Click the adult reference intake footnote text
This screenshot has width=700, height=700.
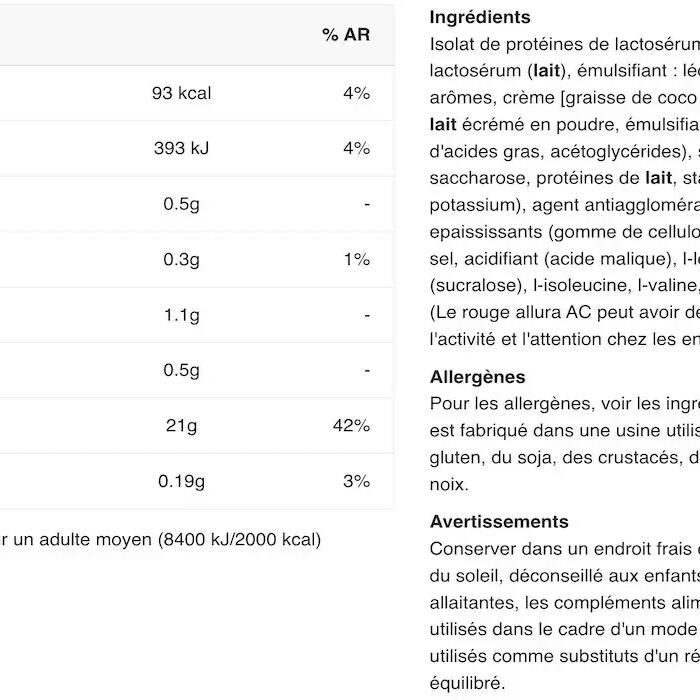tap(161, 540)
